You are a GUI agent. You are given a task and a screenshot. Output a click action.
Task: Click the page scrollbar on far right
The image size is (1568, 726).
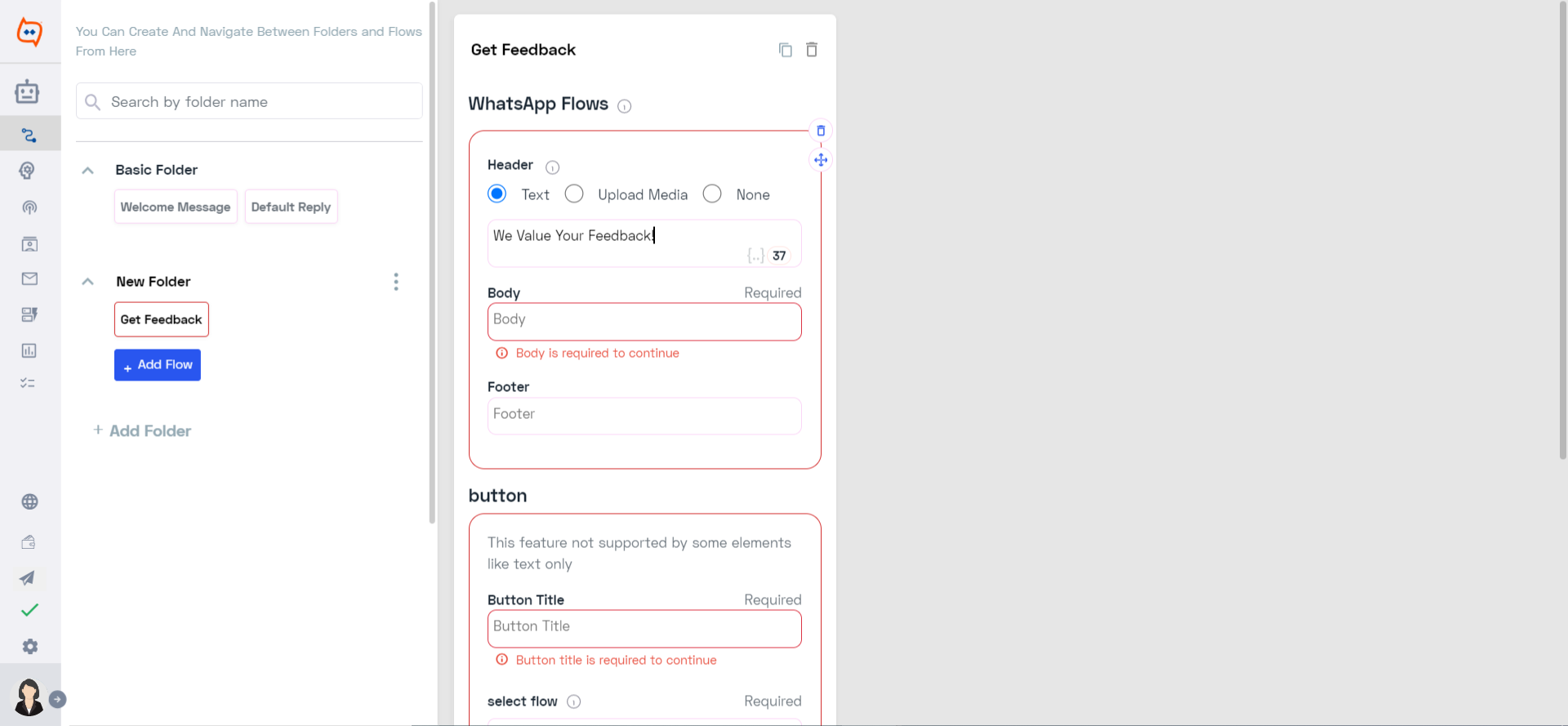[1563, 229]
